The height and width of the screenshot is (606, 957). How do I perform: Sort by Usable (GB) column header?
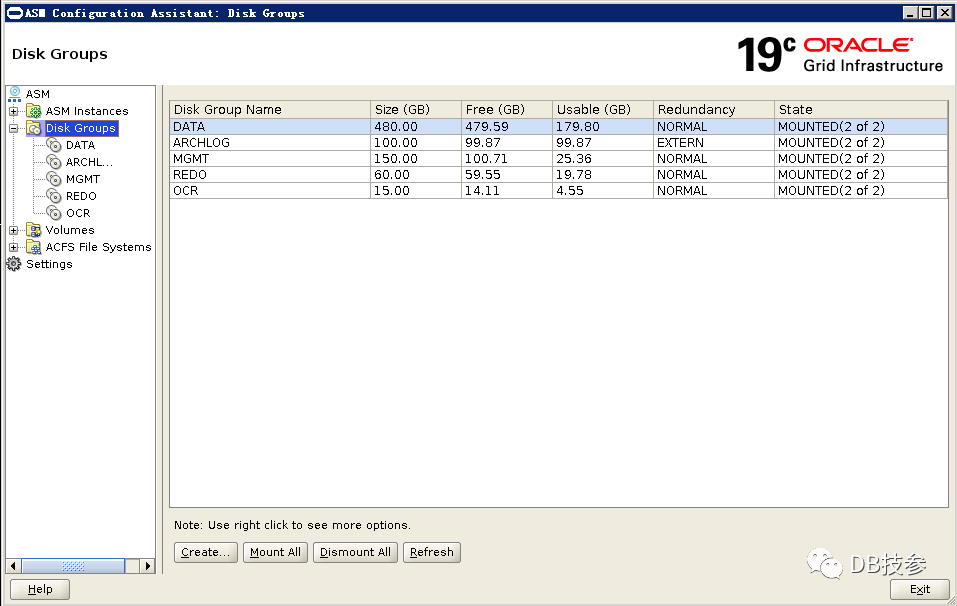point(602,110)
